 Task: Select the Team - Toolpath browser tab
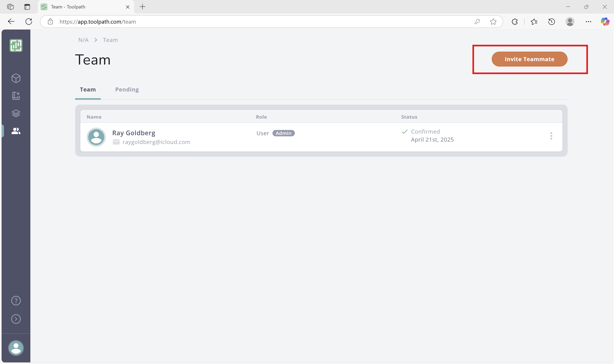pyautogui.click(x=86, y=7)
